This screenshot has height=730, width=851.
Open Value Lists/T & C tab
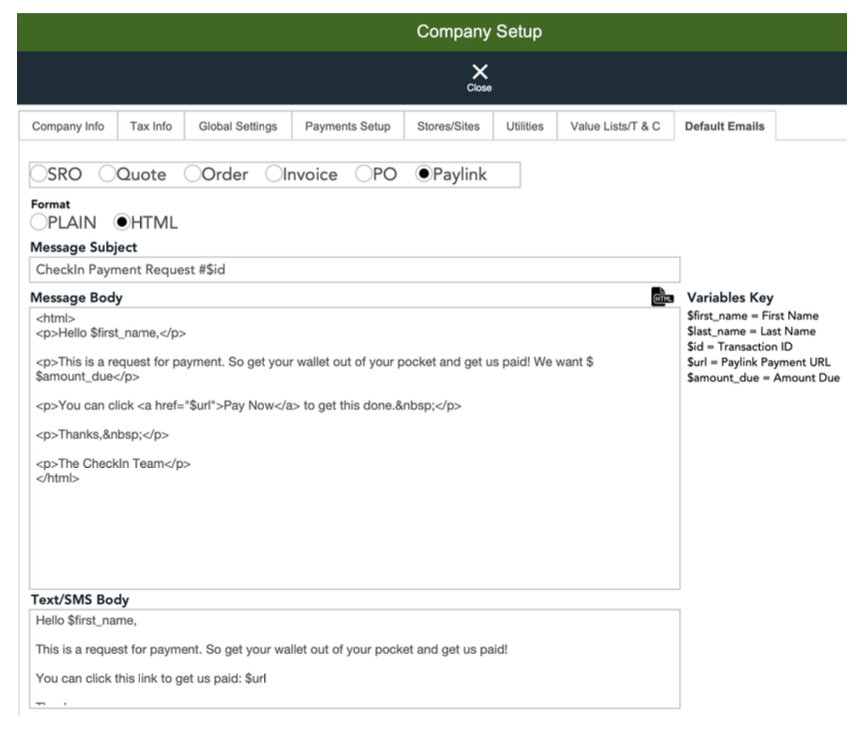(x=614, y=127)
